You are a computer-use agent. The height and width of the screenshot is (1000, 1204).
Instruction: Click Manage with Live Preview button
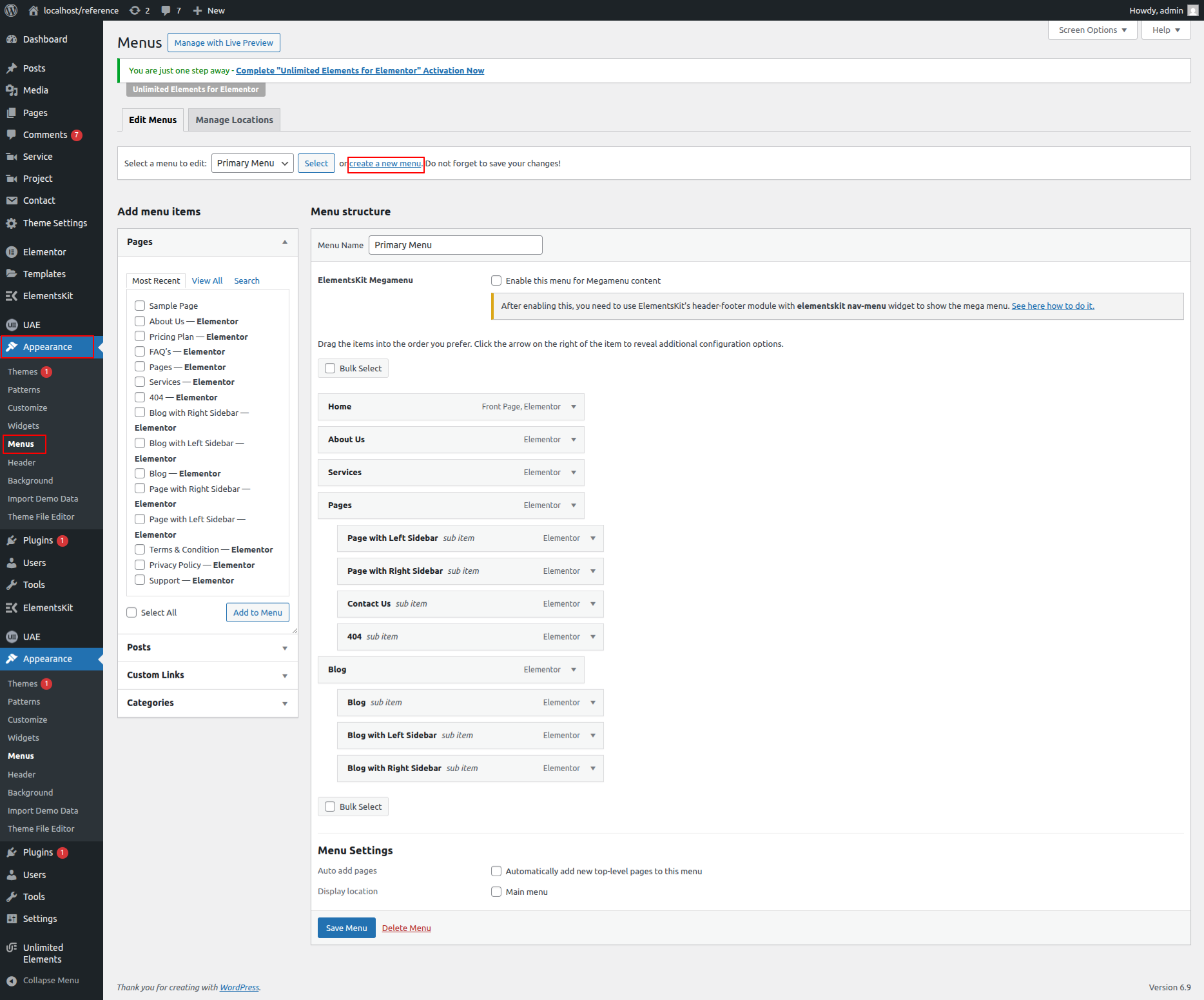point(224,43)
